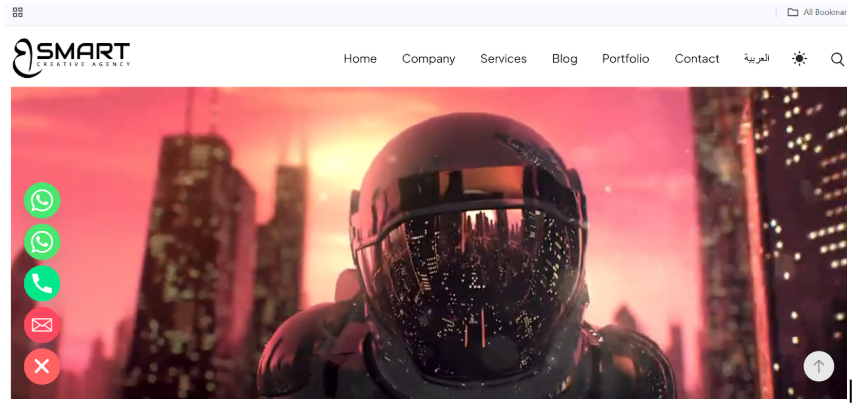The image size is (857, 408).
Task: Open the All Bookmarks folder
Action: tap(816, 12)
